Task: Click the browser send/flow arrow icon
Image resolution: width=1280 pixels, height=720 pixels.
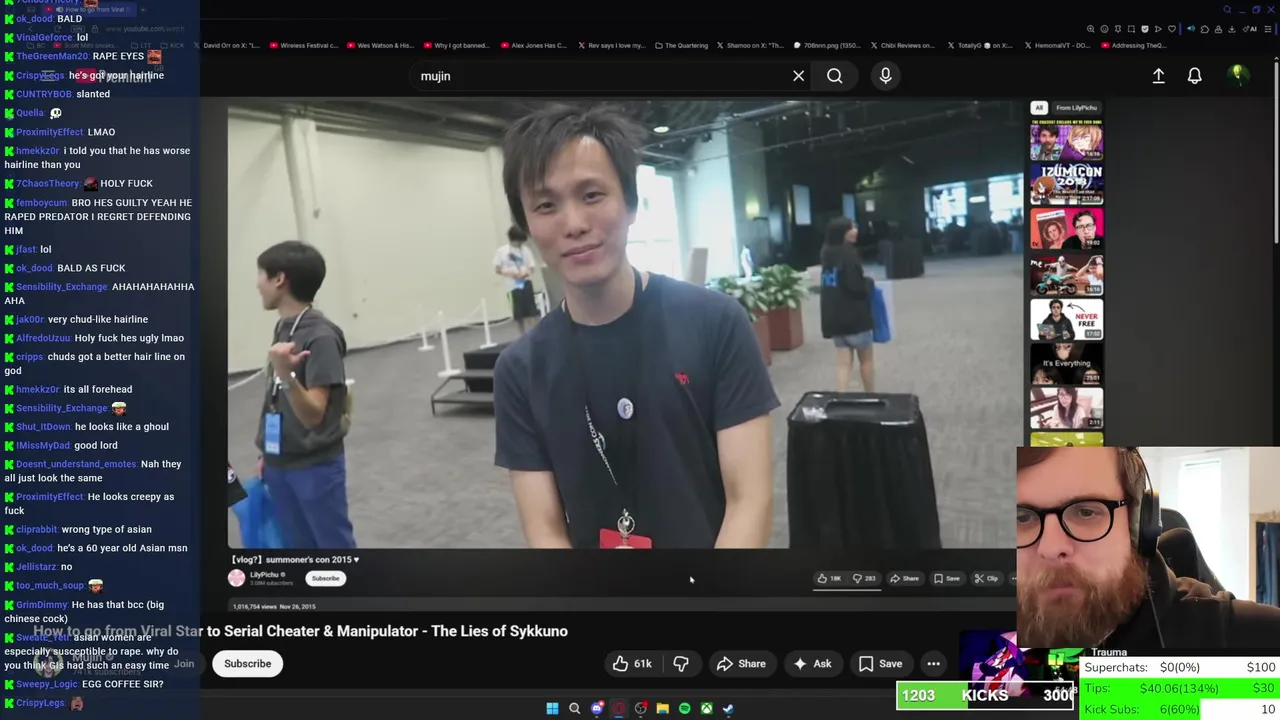Action: tap(1158, 29)
